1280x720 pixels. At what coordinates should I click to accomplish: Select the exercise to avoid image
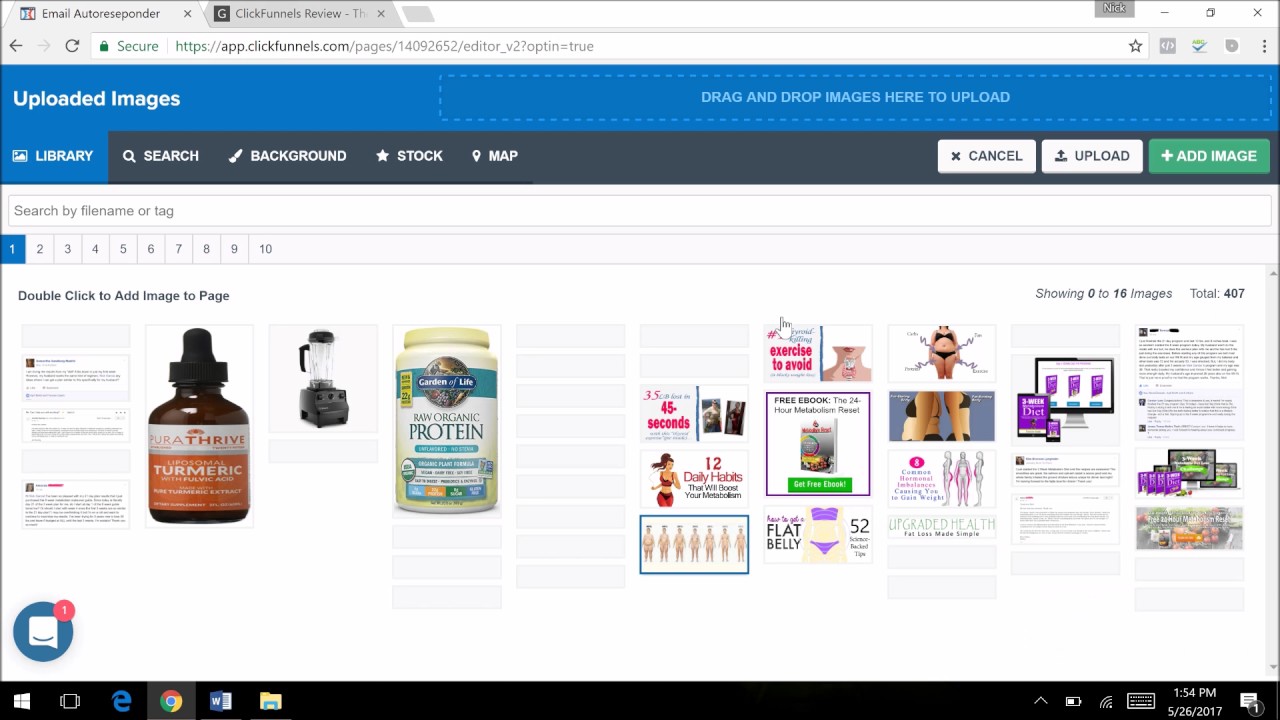click(818, 353)
